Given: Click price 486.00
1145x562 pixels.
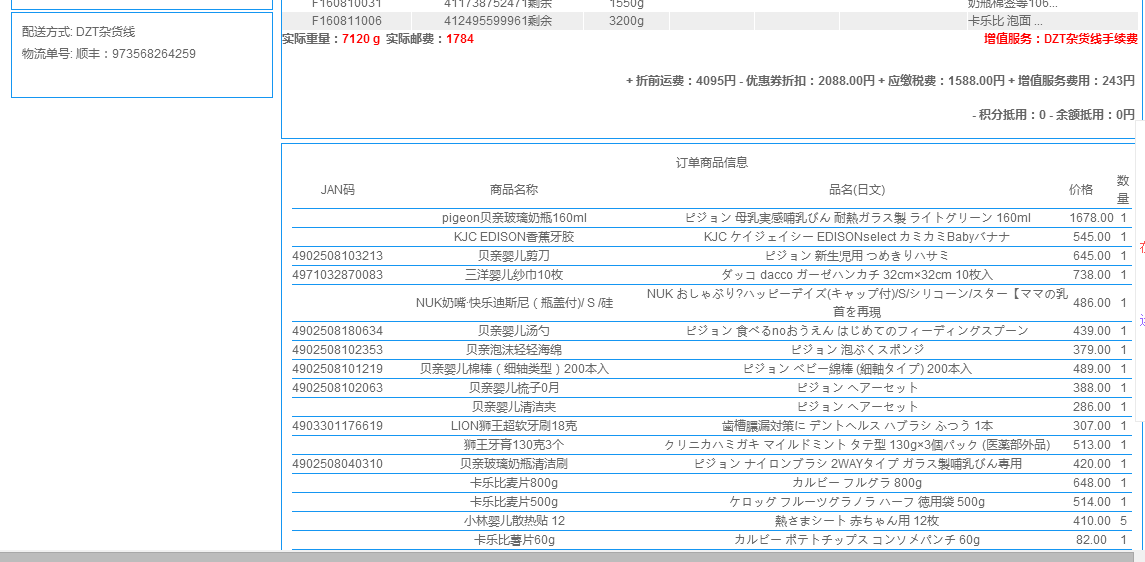Looking at the screenshot, I should pos(1092,303).
